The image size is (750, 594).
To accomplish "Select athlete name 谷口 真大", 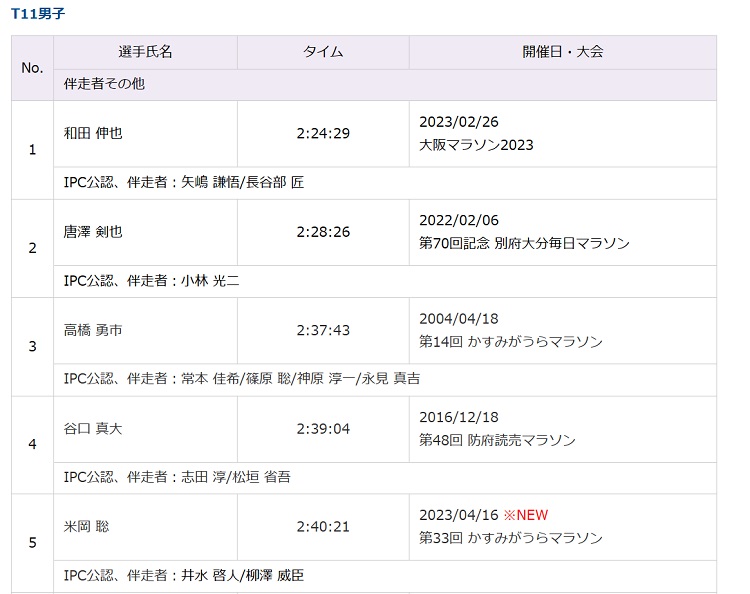I will (x=93, y=428).
